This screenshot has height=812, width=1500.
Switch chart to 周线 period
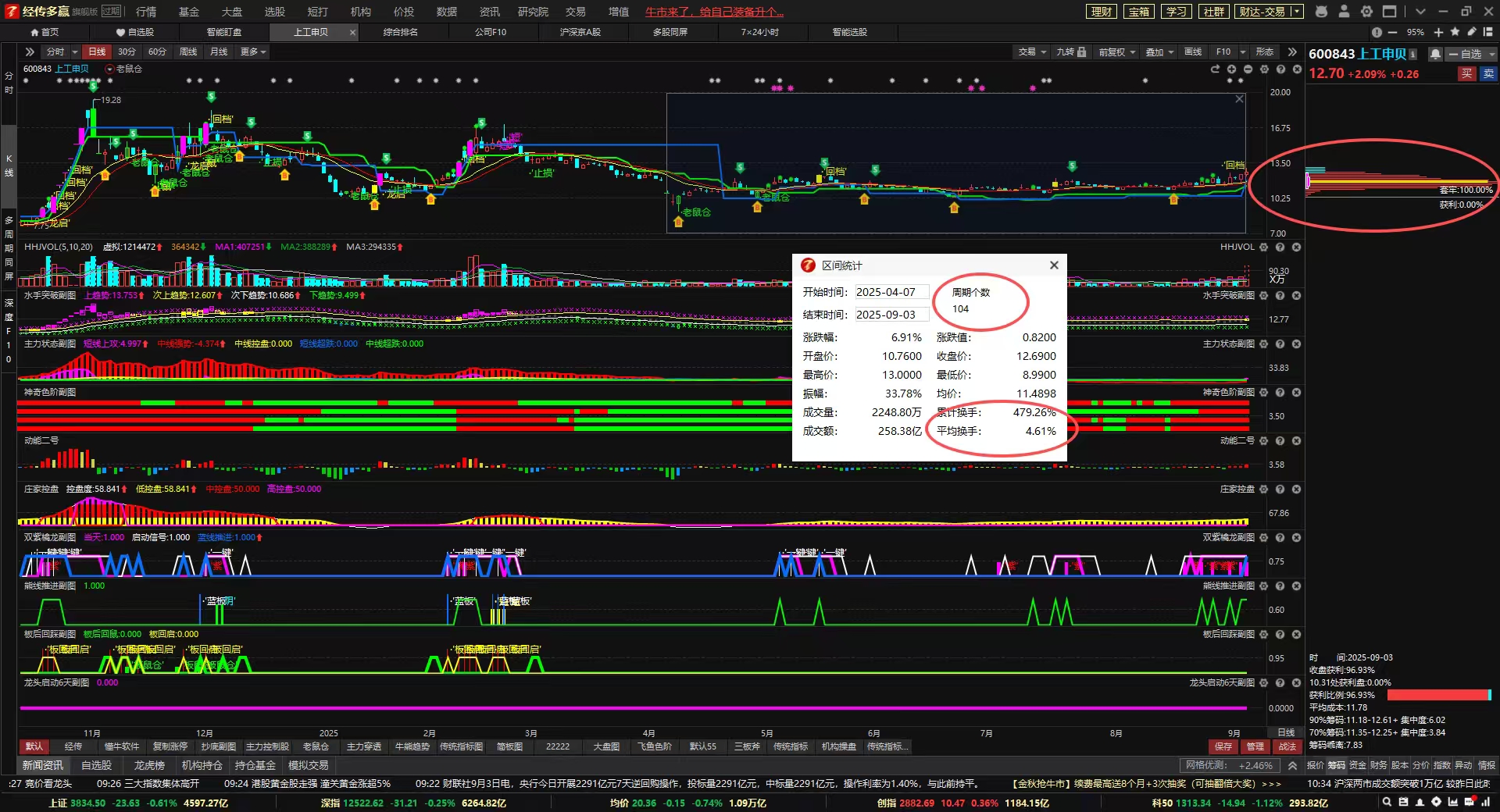(x=188, y=52)
